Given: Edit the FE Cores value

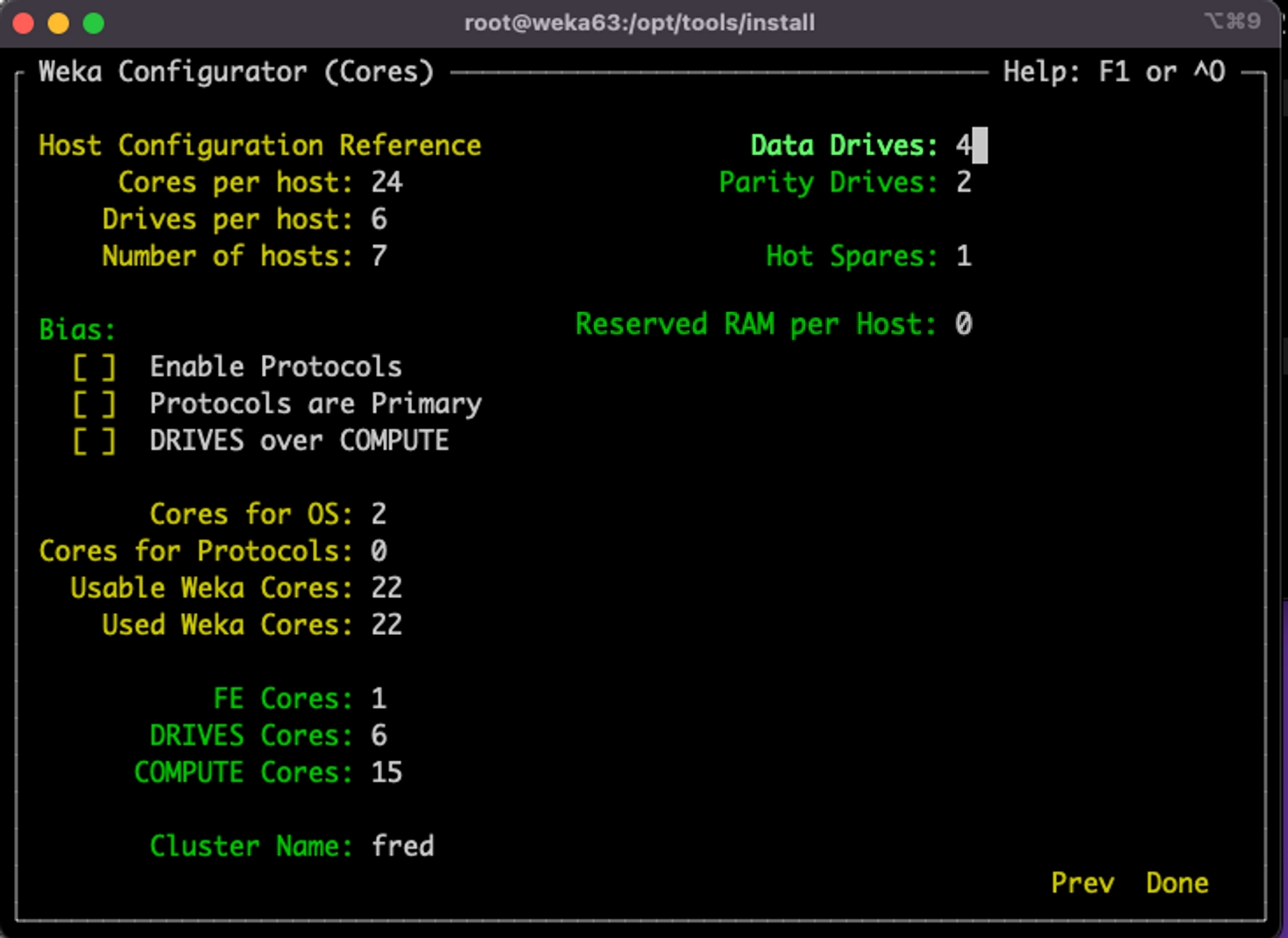Looking at the screenshot, I should [379, 698].
